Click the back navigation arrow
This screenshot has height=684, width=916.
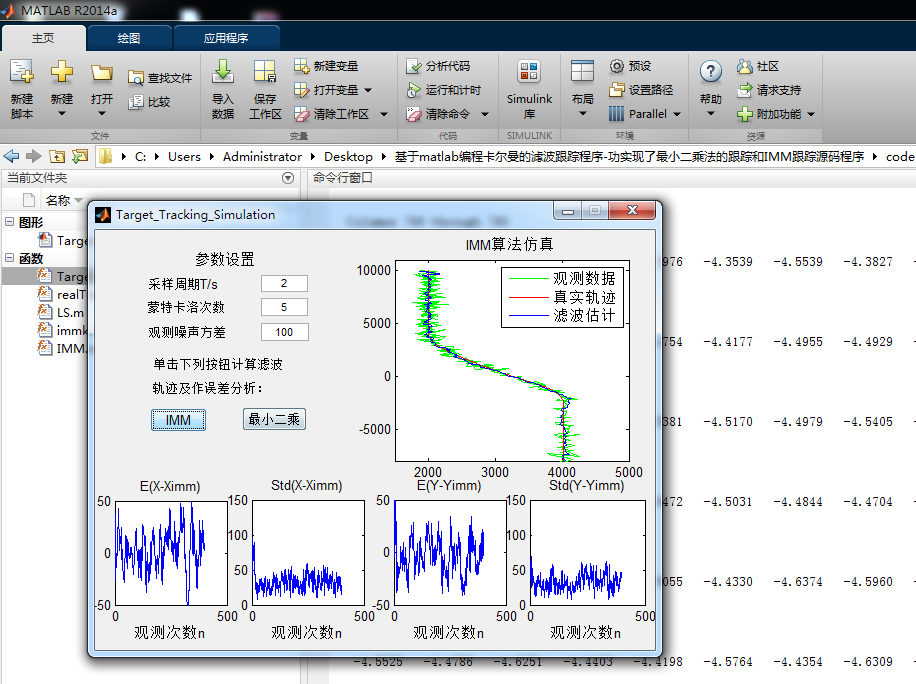click(11, 156)
